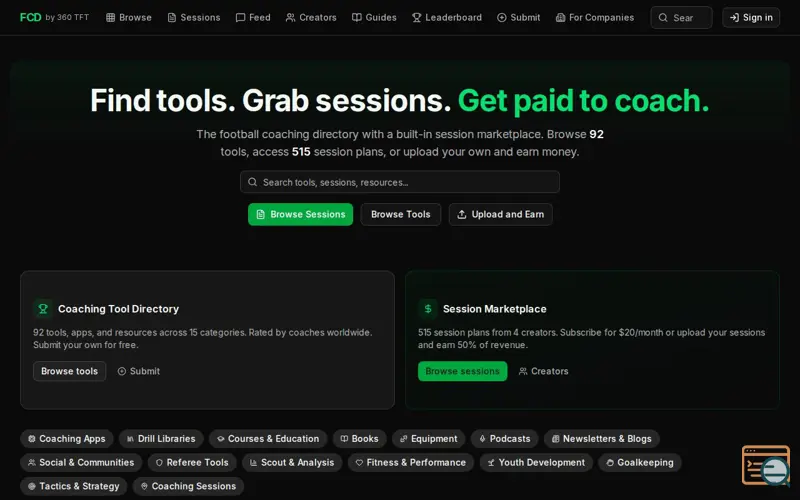Focus the top-bar search box
800x500 pixels.
point(681,17)
